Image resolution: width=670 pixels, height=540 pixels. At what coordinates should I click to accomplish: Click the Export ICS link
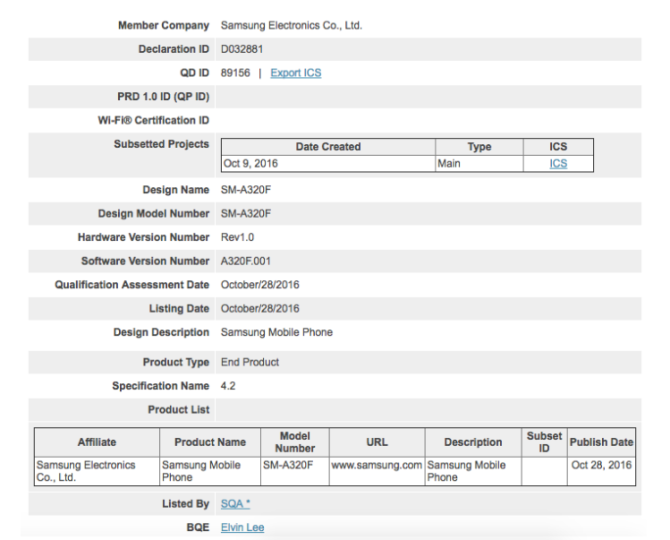pyautogui.click(x=296, y=73)
